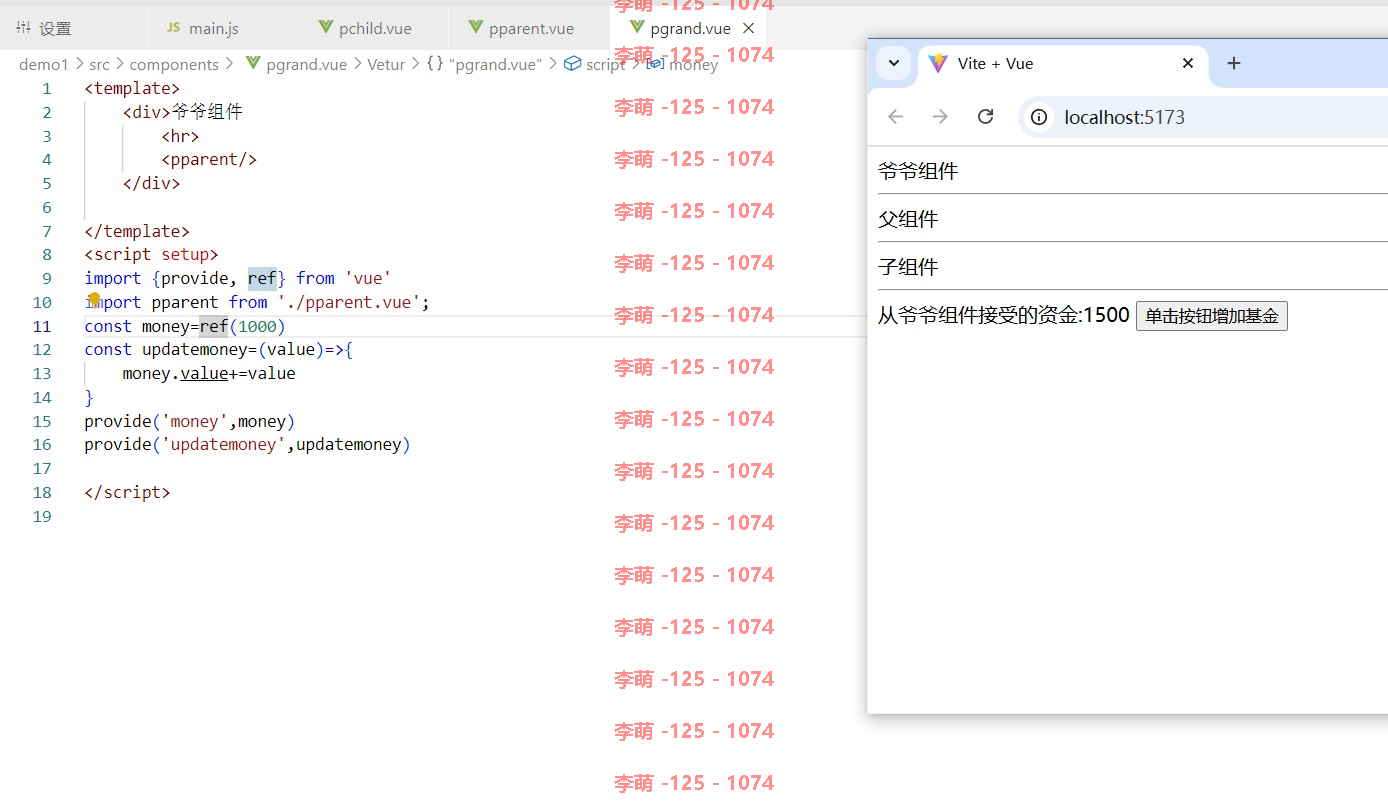Select the Vite + Vue browser tab

click(1062, 63)
